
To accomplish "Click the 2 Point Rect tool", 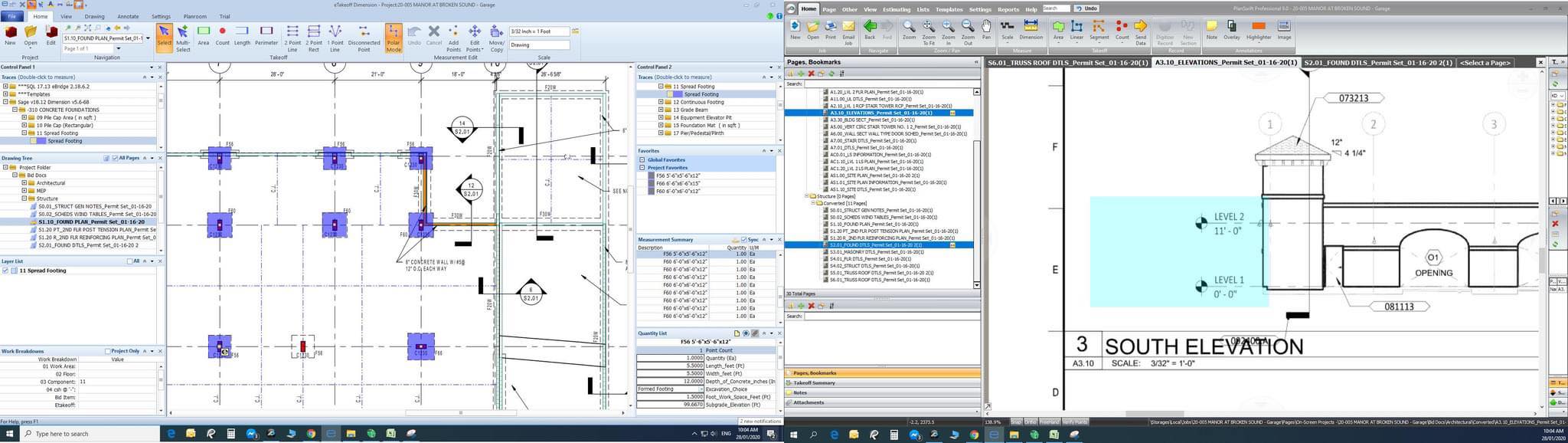I will (314, 35).
